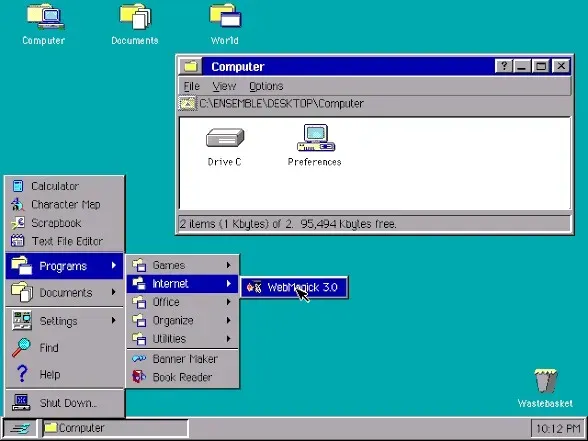Click the help question mark title button
Viewport: 588px width, 441px height.
coord(504,66)
